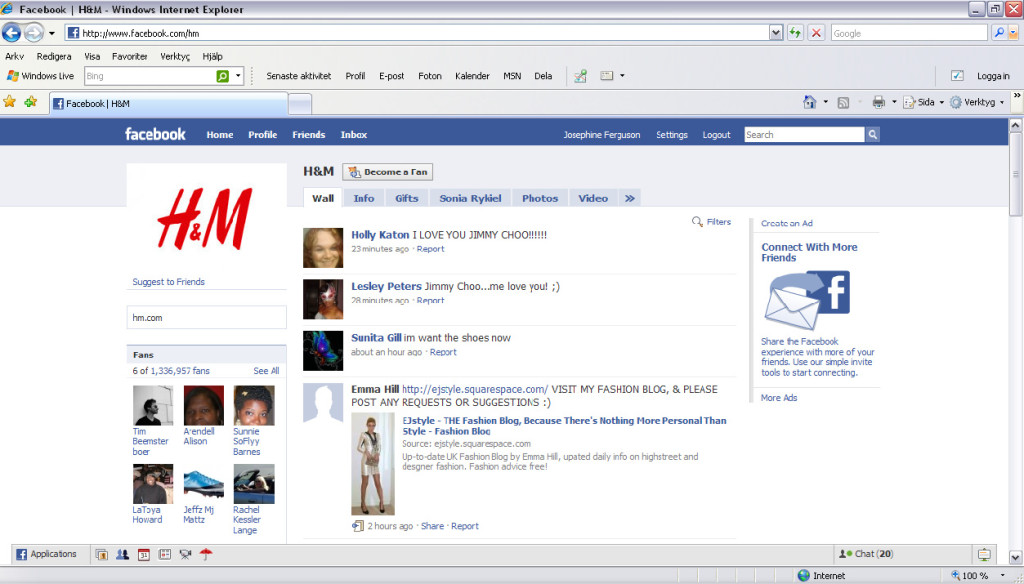The height and width of the screenshot is (584, 1024).
Task: Click the Facebook search magnifier button
Action: pos(872,135)
